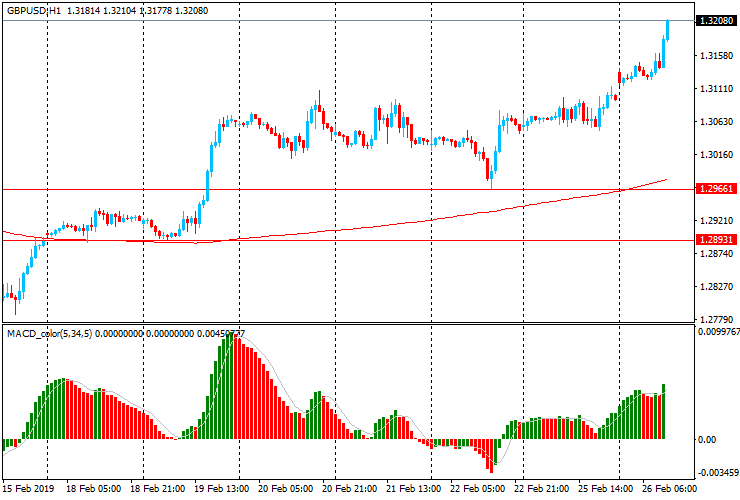Click the 26 Feb 06:00 time label
Image resolution: width=740 pixels, height=500 pixels.
(669, 489)
